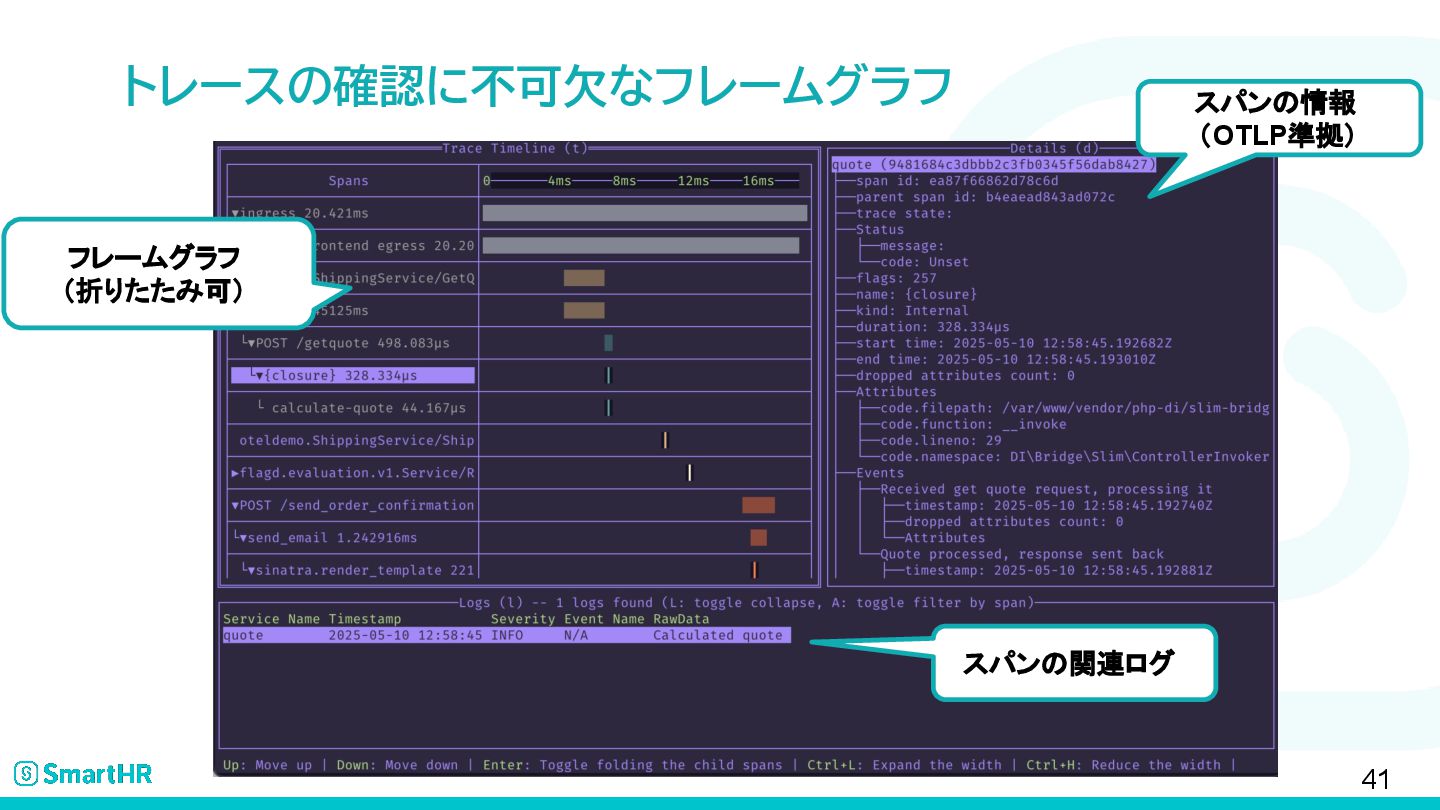Click the Up: Move up footer hint
1440x810 pixels.
(267, 765)
